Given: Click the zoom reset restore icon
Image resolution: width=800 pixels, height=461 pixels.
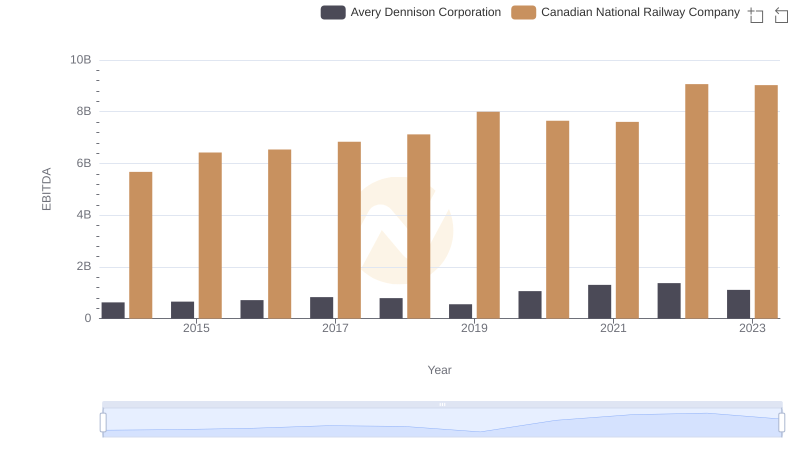Looking at the screenshot, I should pos(781,15).
